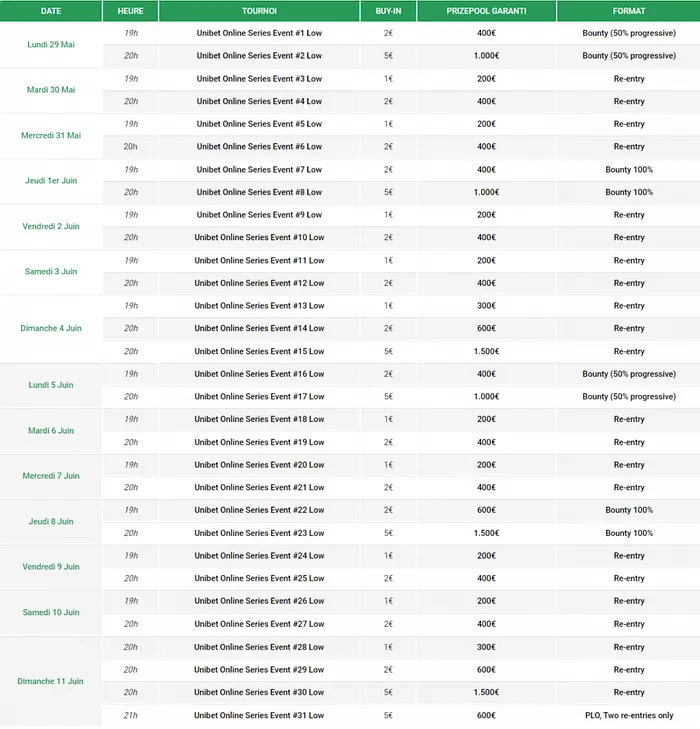Select the Samedi 3 Juin date cell
Image resolution: width=700 pixels, height=729 pixels.
(x=51, y=271)
